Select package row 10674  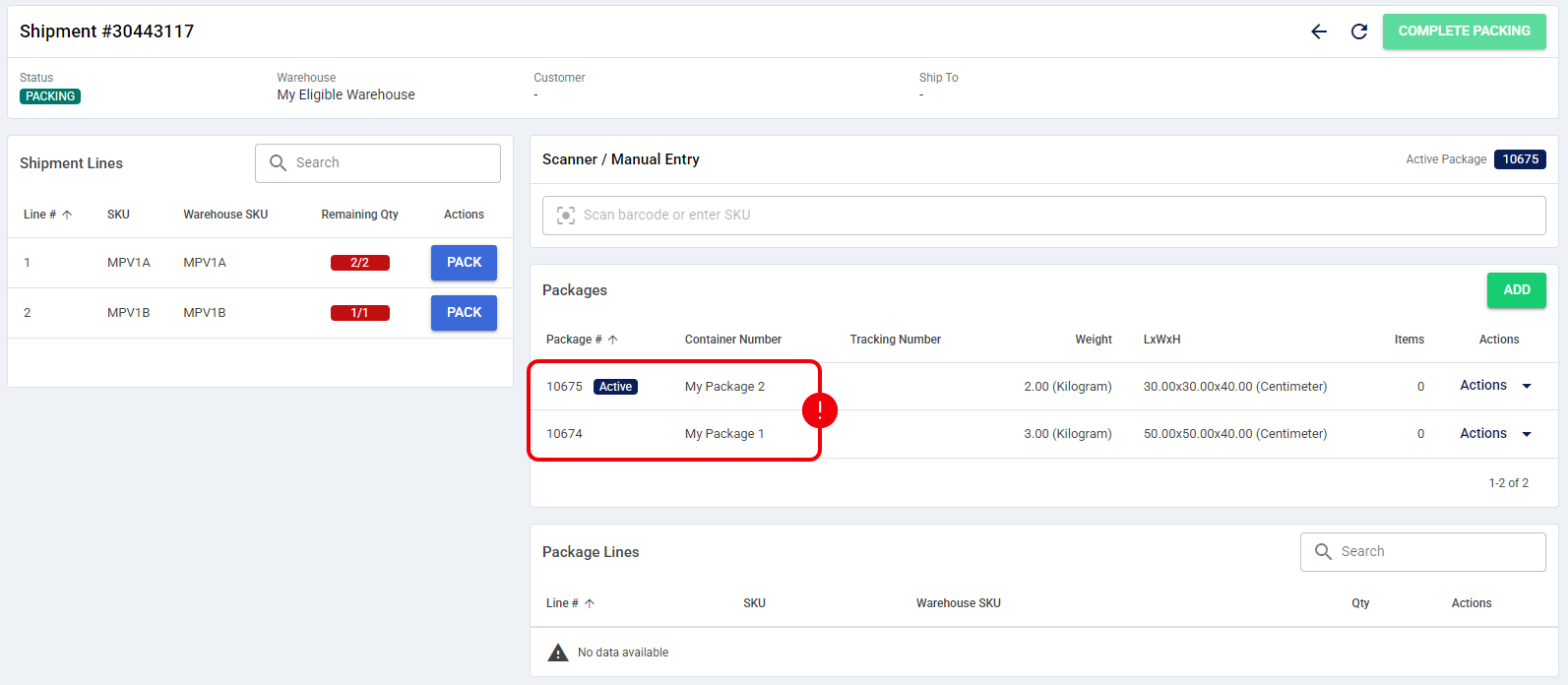(x=1043, y=434)
